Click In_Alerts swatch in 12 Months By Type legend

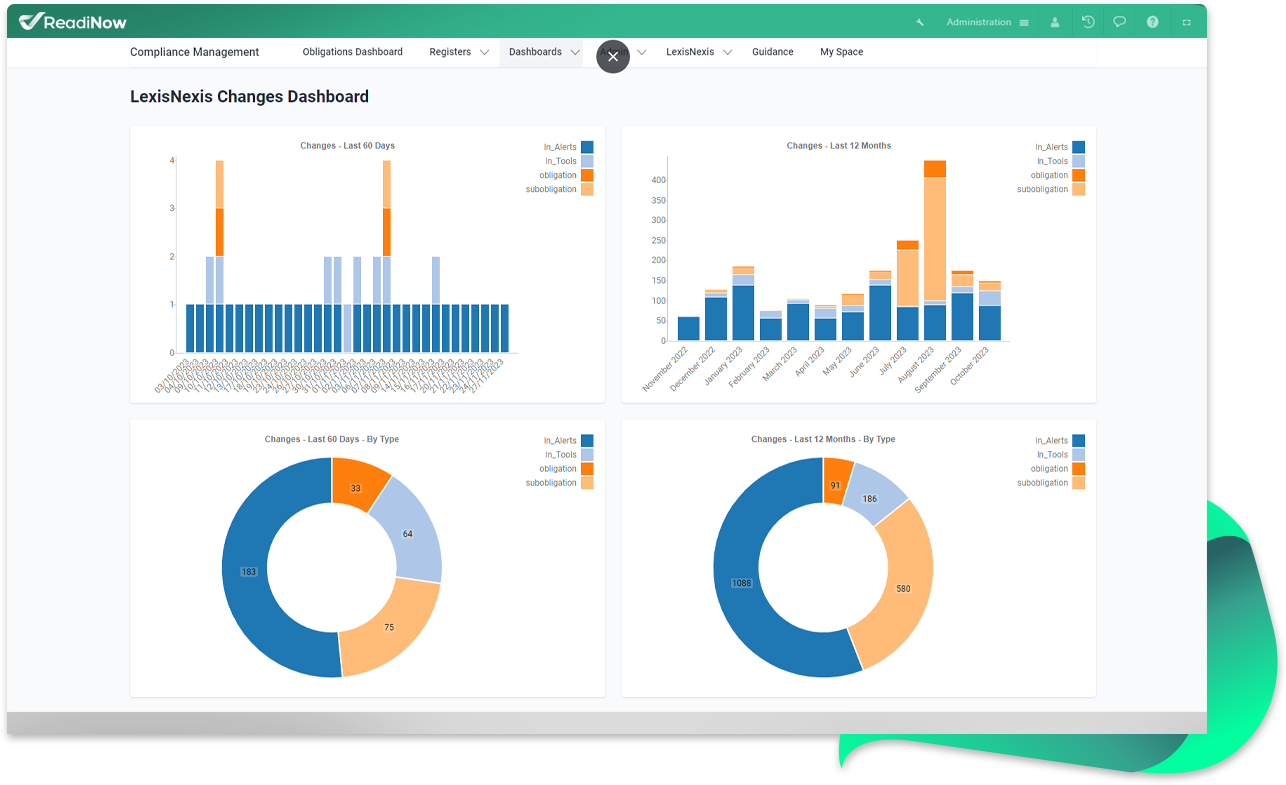point(1079,440)
